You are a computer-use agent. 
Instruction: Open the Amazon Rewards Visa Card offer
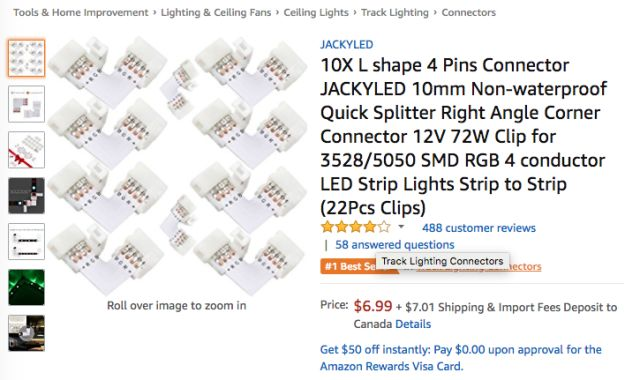coord(460,358)
